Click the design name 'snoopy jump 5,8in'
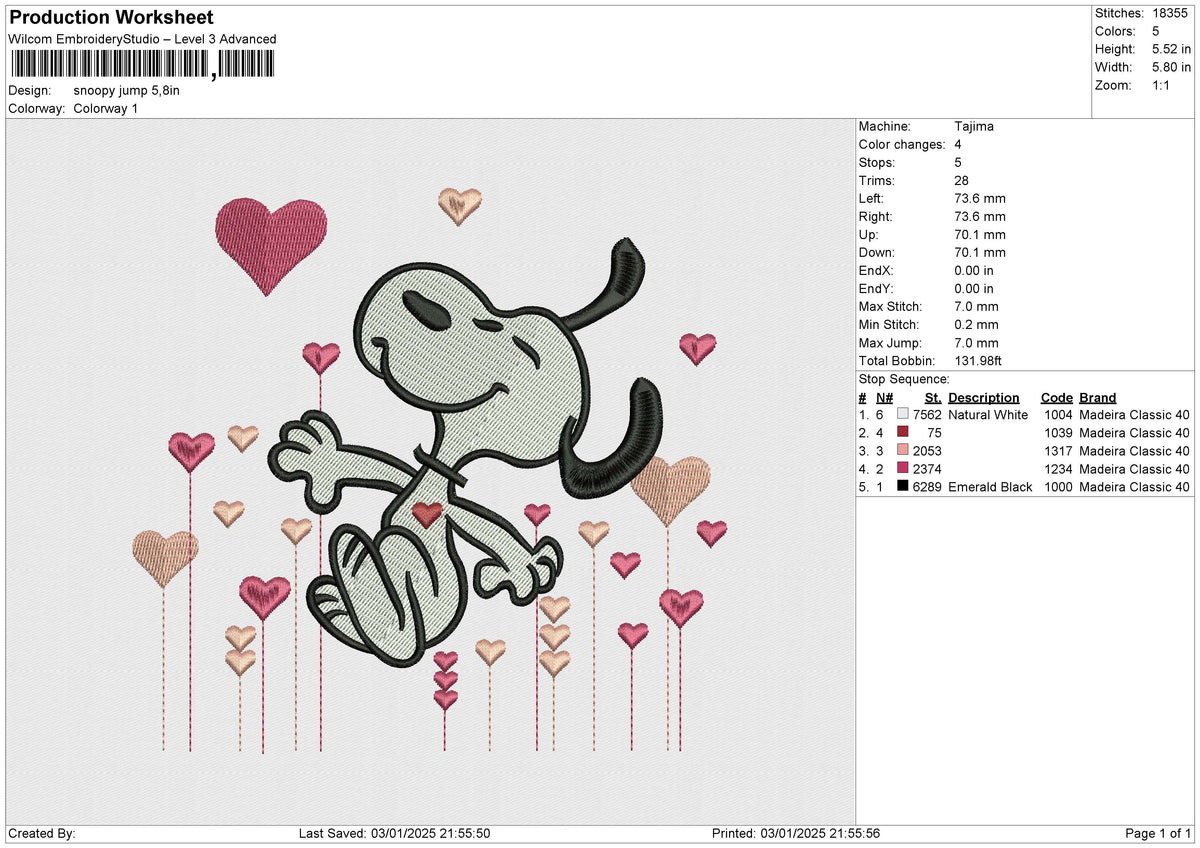The image size is (1200, 848). tap(126, 89)
